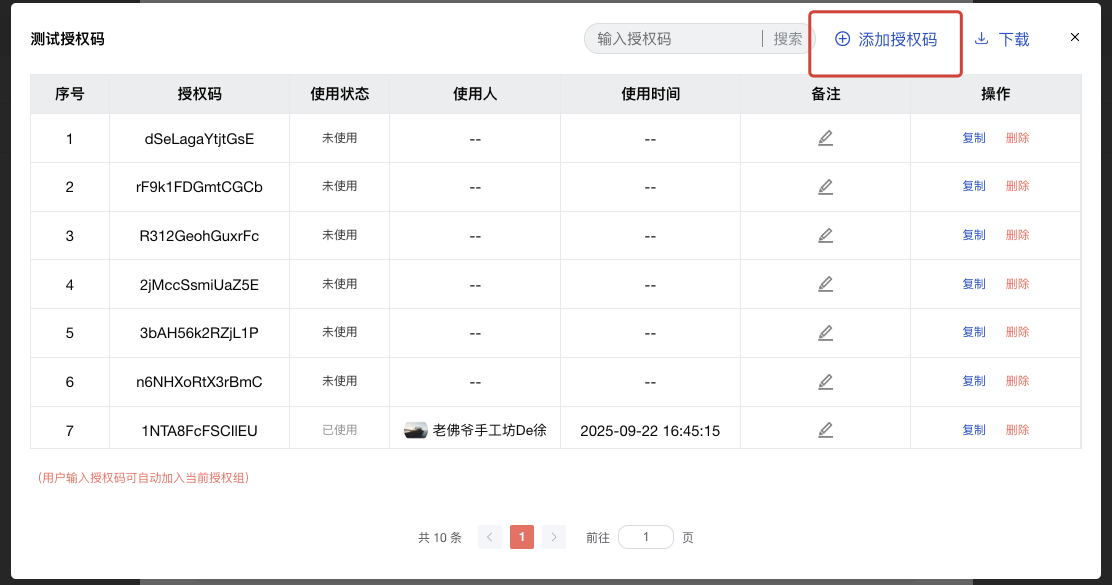Screen dimensions: 1112x585
Task: Copy authorization code dSeLagaYtjtGsE
Action: click(x=973, y=138)
